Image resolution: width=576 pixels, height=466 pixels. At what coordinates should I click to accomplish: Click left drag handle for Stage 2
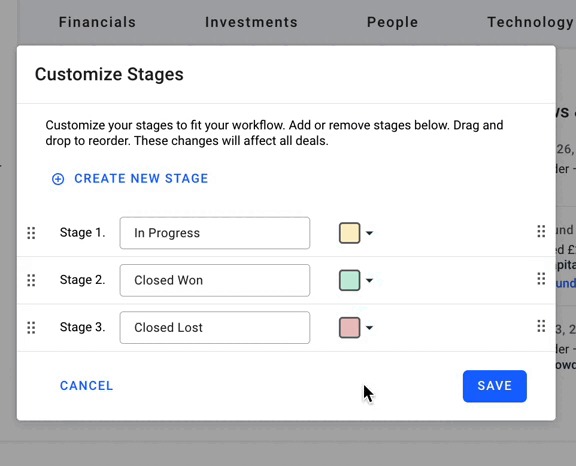click(31, 281)
